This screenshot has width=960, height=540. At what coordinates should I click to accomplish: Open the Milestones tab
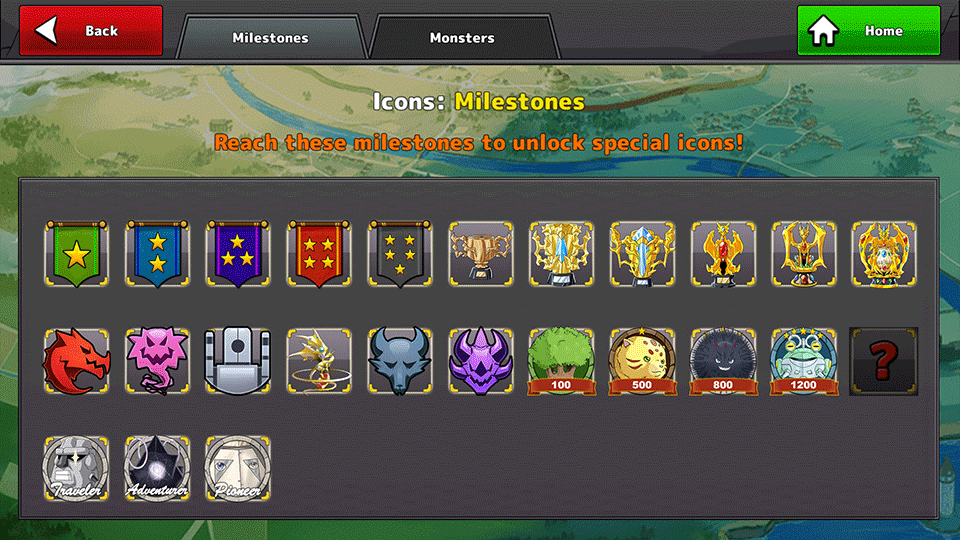270,37
